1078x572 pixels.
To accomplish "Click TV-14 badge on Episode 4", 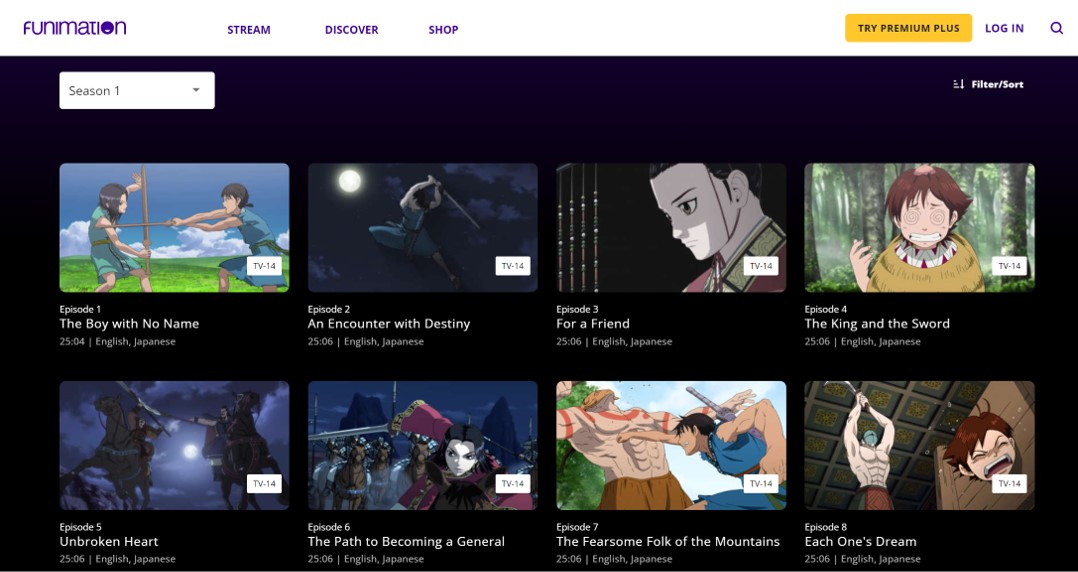I will (1009, 266).
